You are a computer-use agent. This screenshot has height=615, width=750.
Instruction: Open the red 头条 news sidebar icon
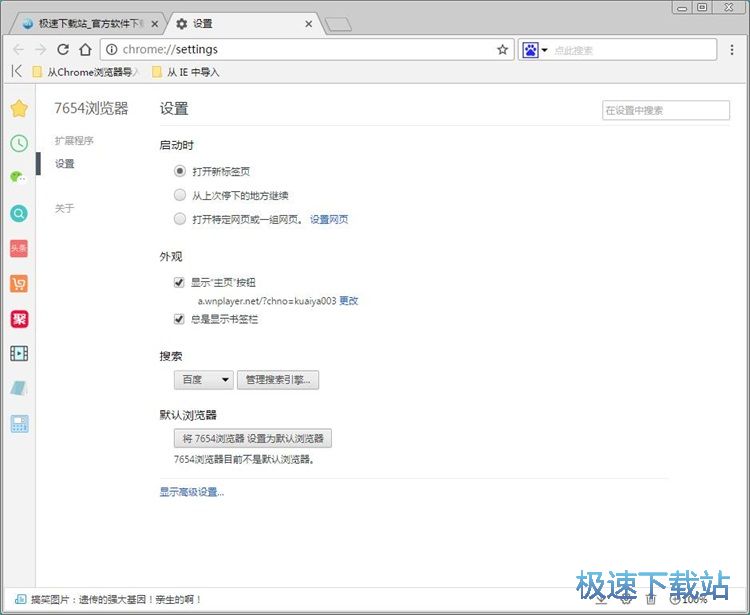tap(19, 248)
